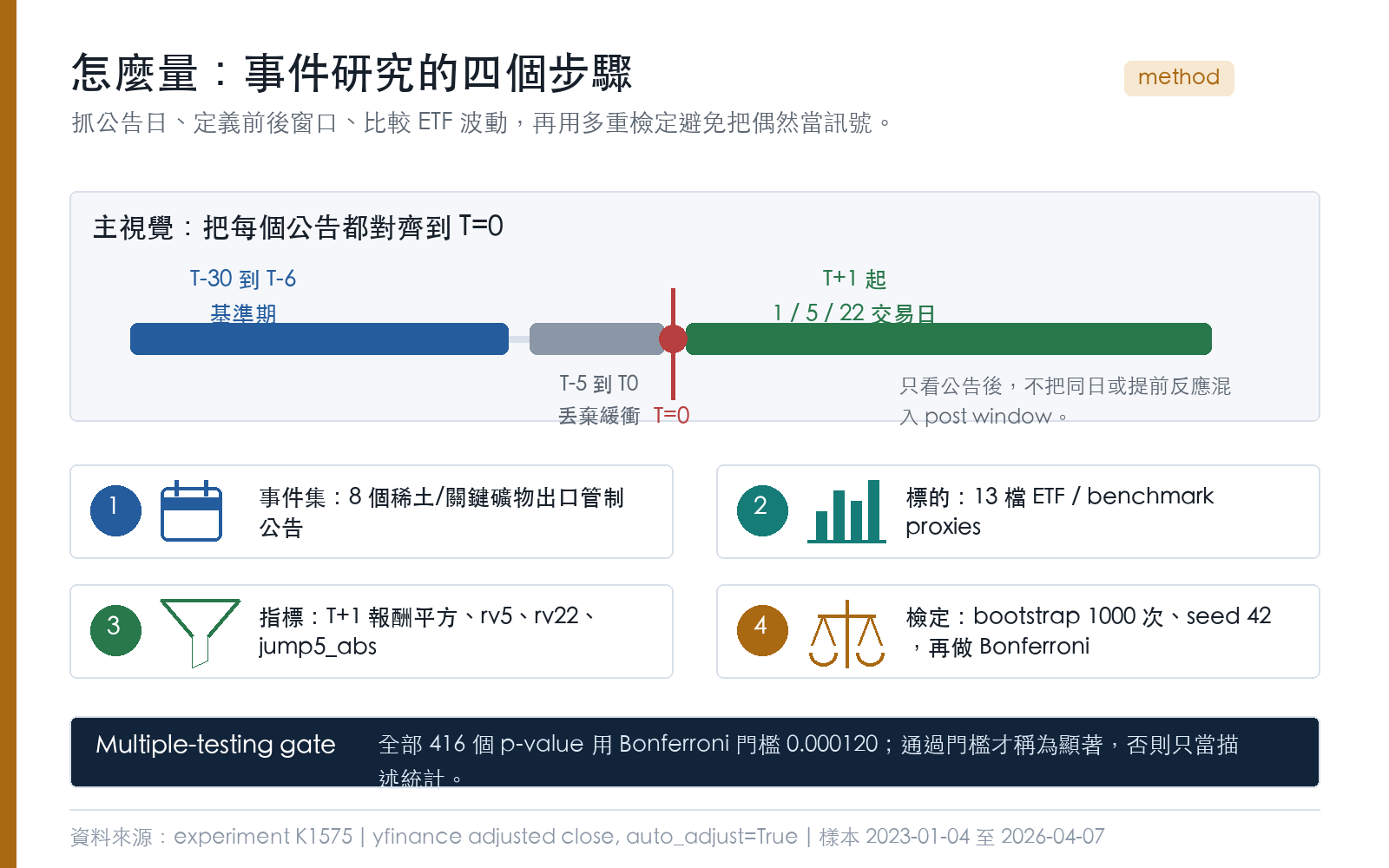Click the 基準期 label

(x=243, y=312)
